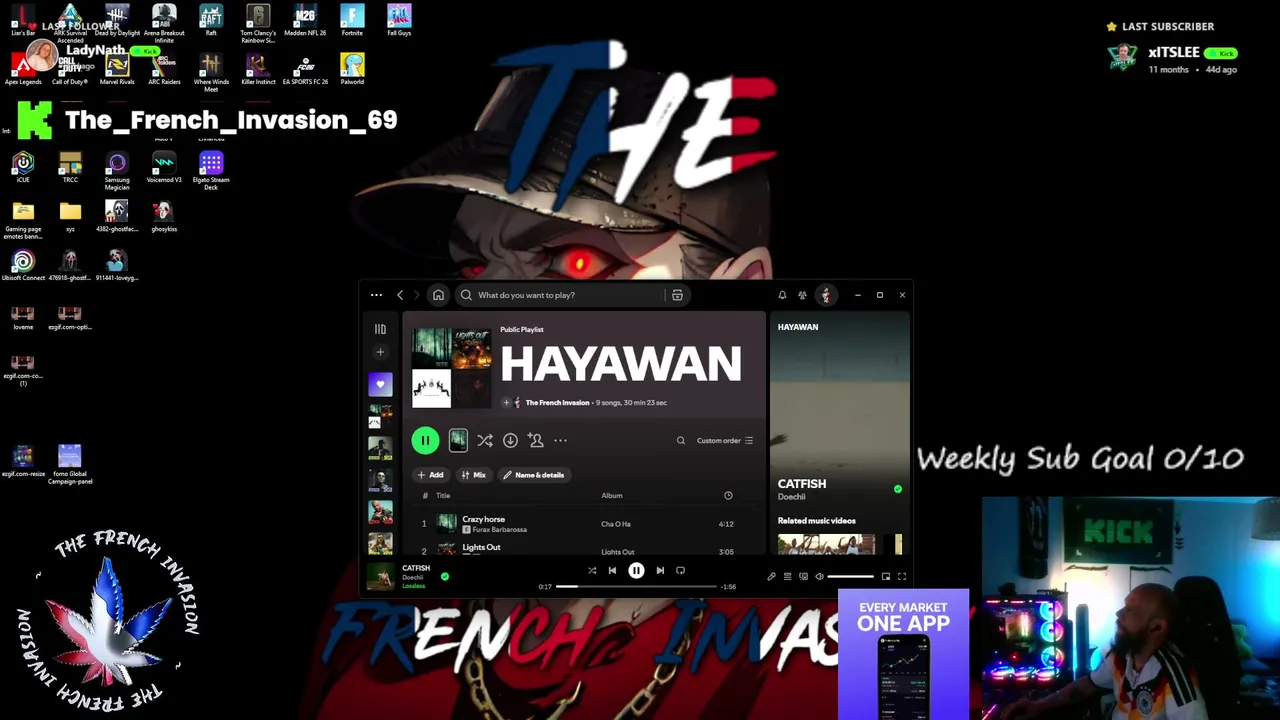Open the notifications bell in Spotify

point(782,295)
